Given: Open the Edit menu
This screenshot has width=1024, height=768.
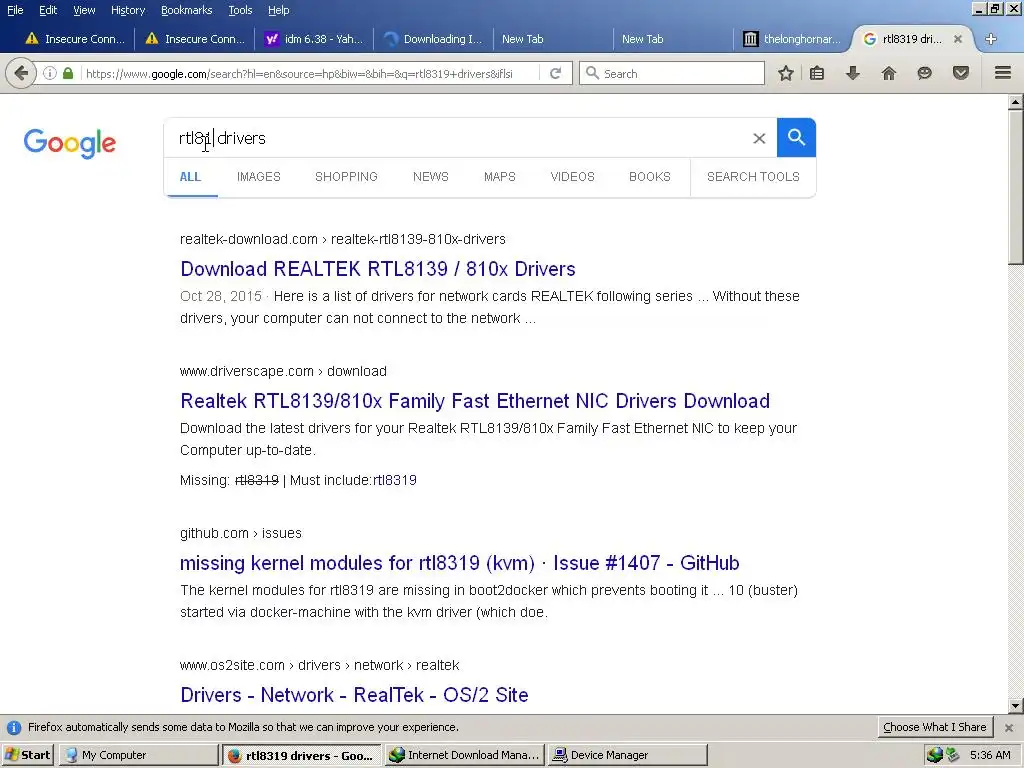Looking at the screenshot, I should point(48,10).
